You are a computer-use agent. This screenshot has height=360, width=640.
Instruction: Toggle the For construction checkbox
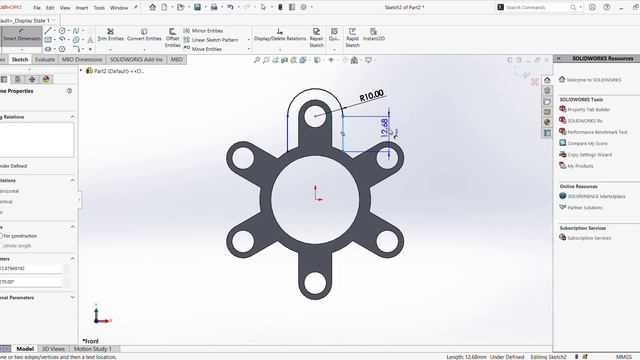click(1, 236)
